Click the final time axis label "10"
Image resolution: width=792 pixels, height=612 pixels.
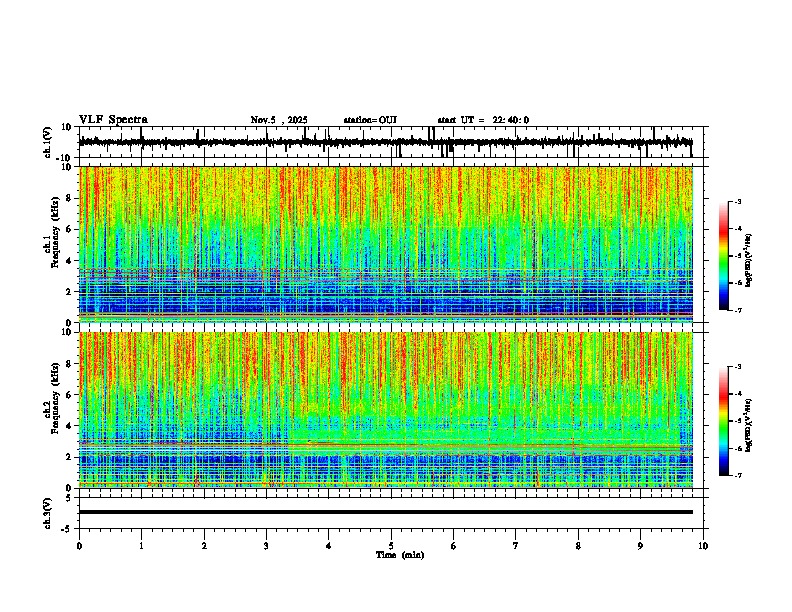pos(703,546)
